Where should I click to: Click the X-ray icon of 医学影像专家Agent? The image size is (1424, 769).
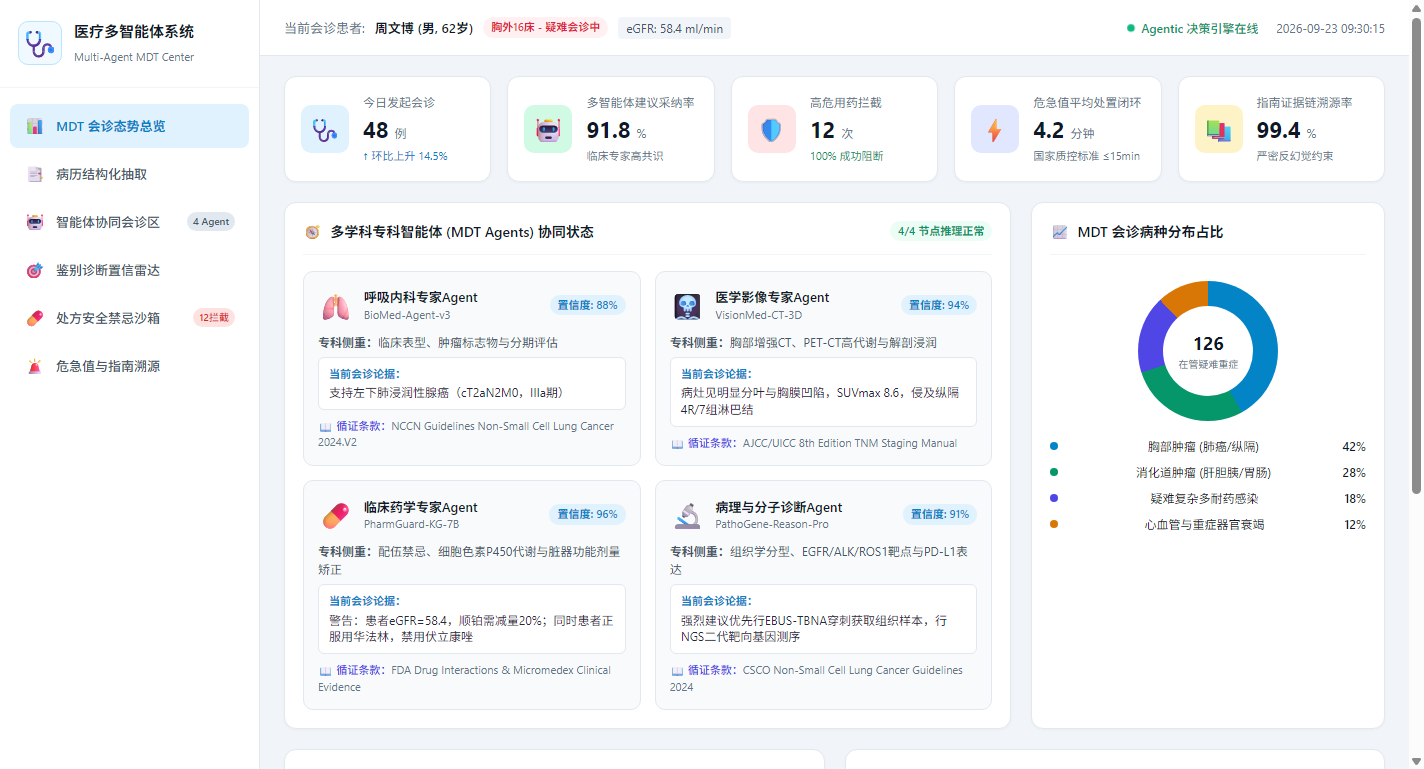tap(687, 306)
